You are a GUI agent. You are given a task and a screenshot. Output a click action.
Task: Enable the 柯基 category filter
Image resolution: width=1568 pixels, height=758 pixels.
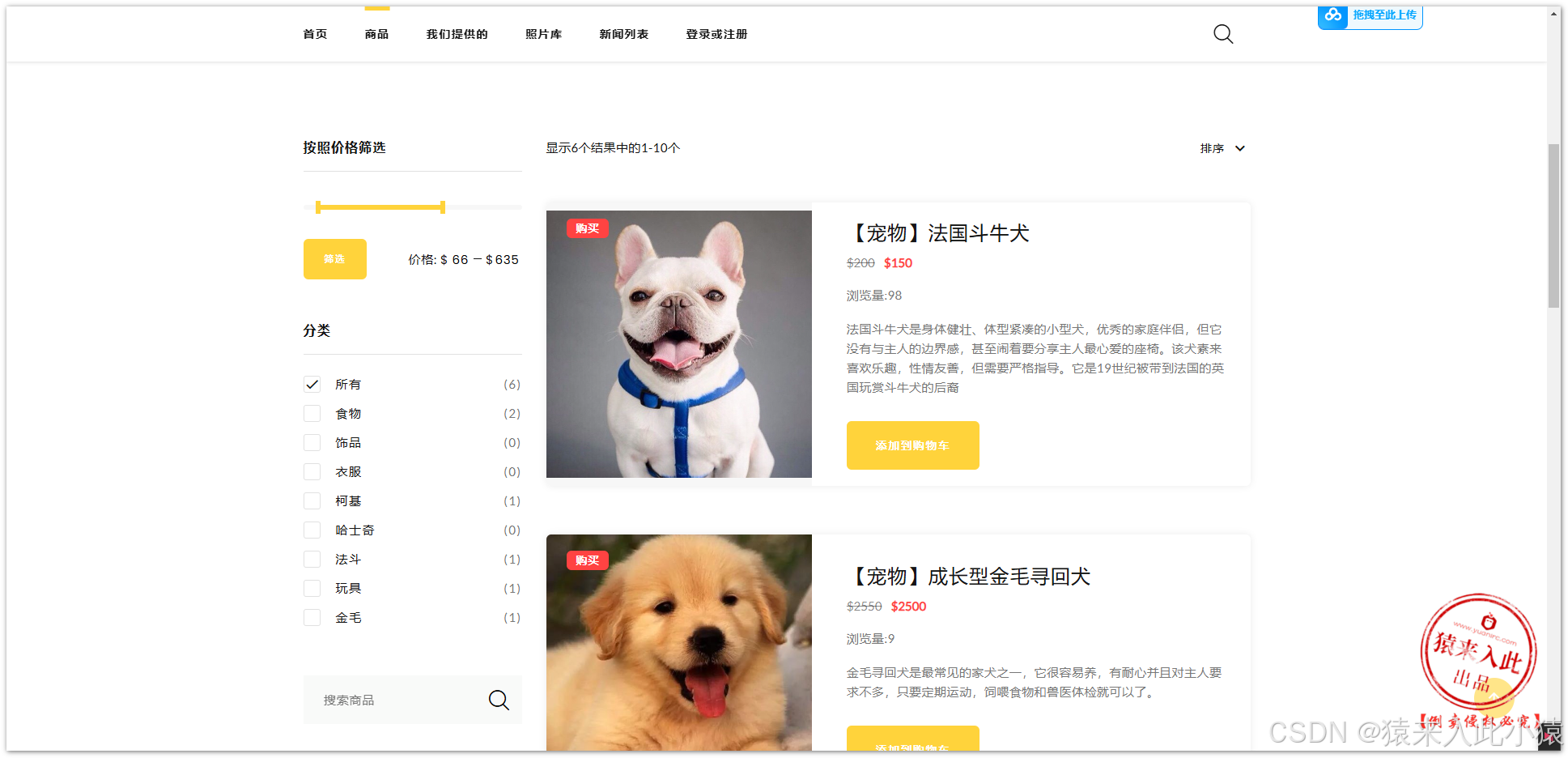point(312,500)
